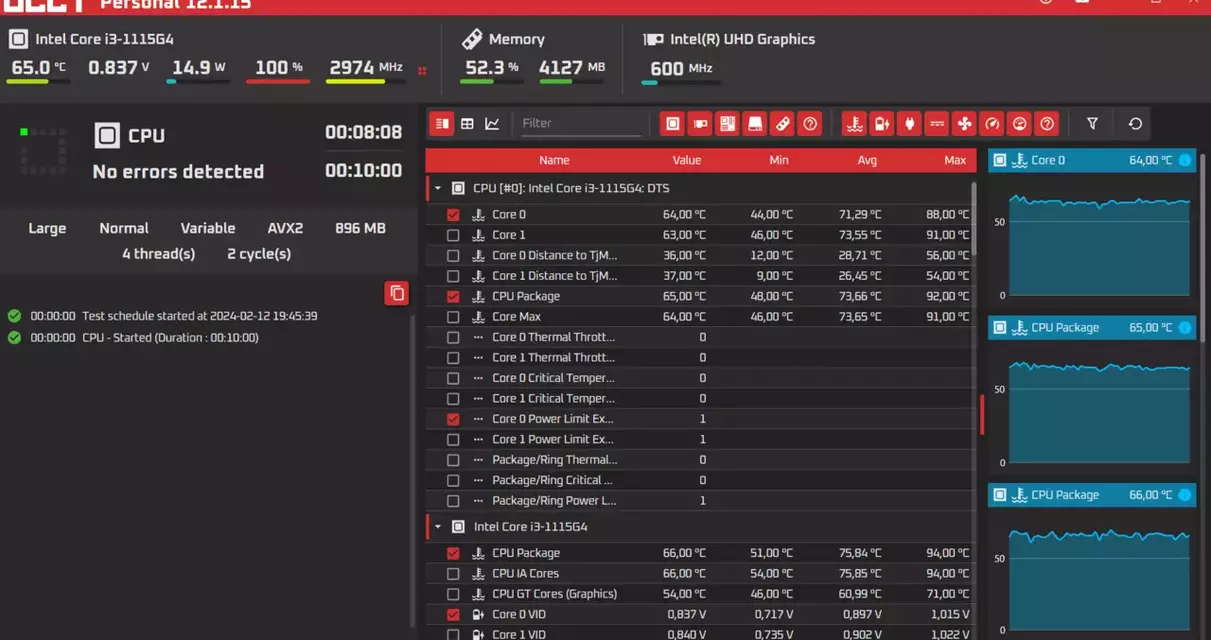The width and height of the screenshot is (1211, 640).
Task: Toggle the electric plug sensor filter
Action: (x=909, y=123)
